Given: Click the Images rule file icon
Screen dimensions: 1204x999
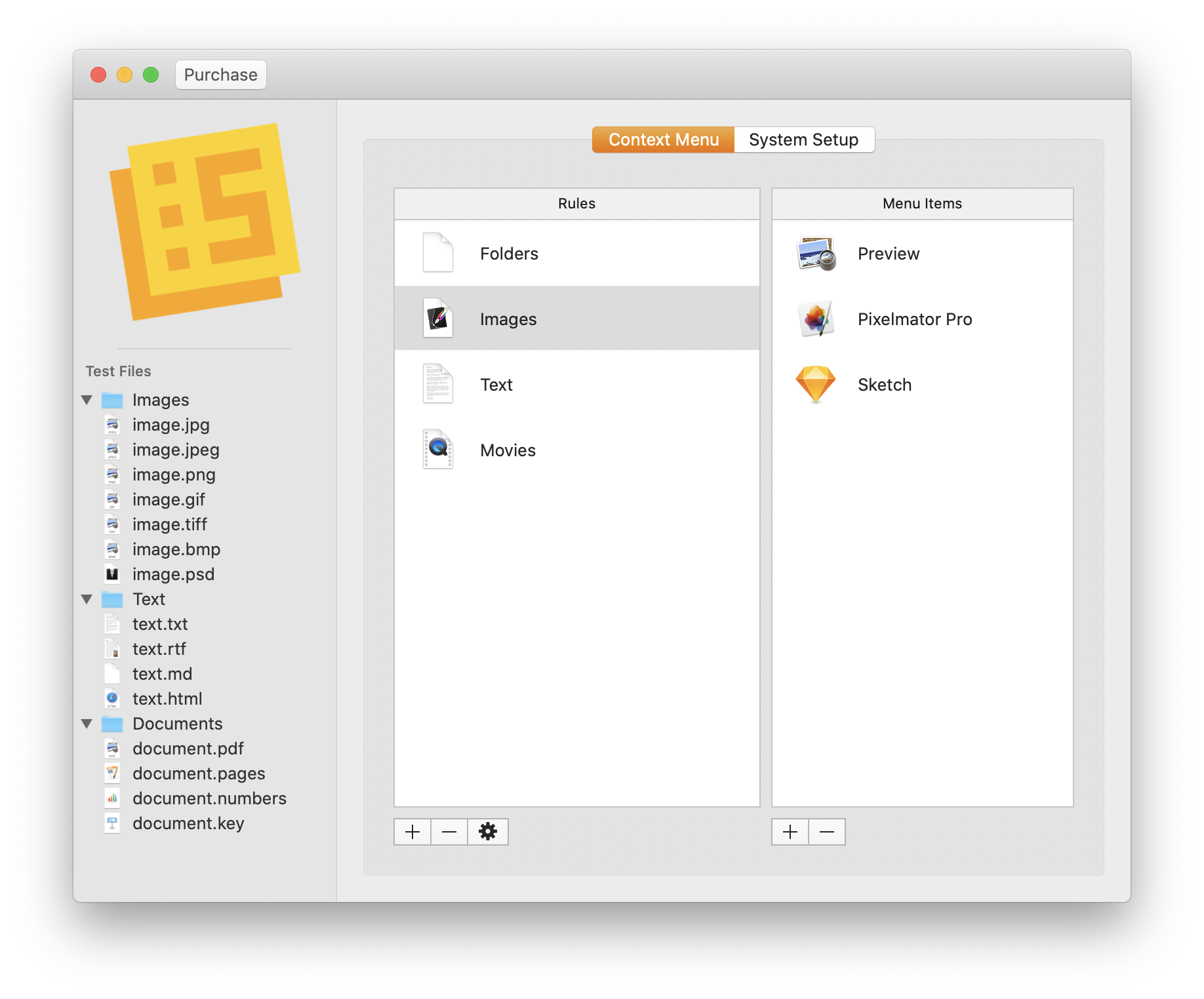Looking at the screenshot, I should pos(438,319).
